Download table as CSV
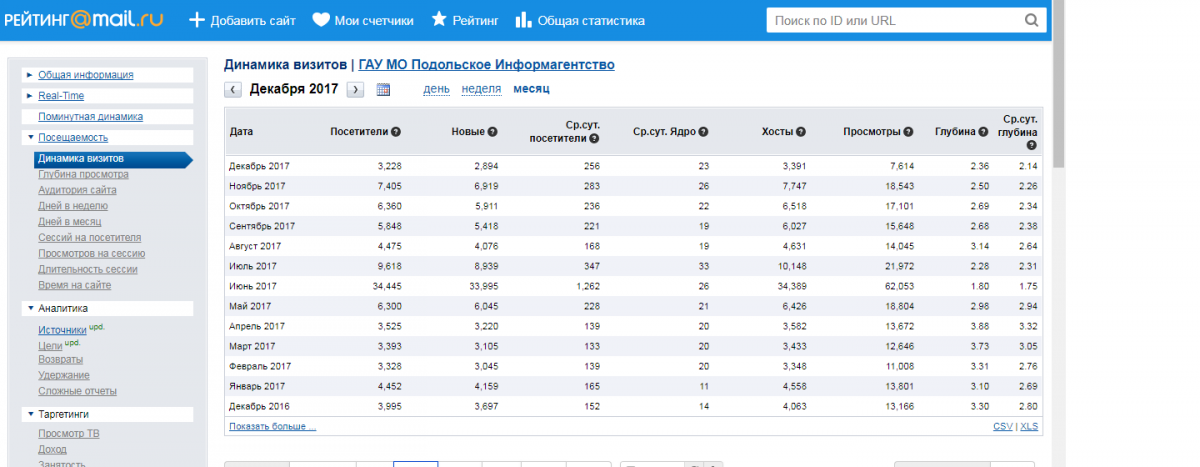 tap(1002, 426)
